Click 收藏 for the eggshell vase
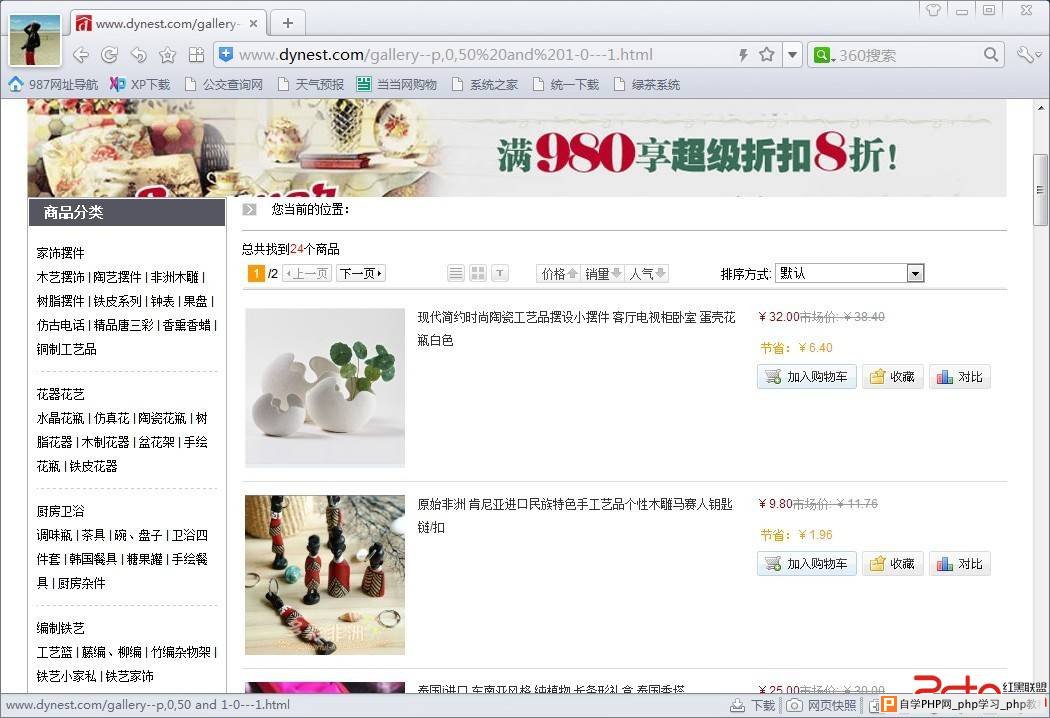1050x718 pixels. pyautogui.click(x=893, y=376)
